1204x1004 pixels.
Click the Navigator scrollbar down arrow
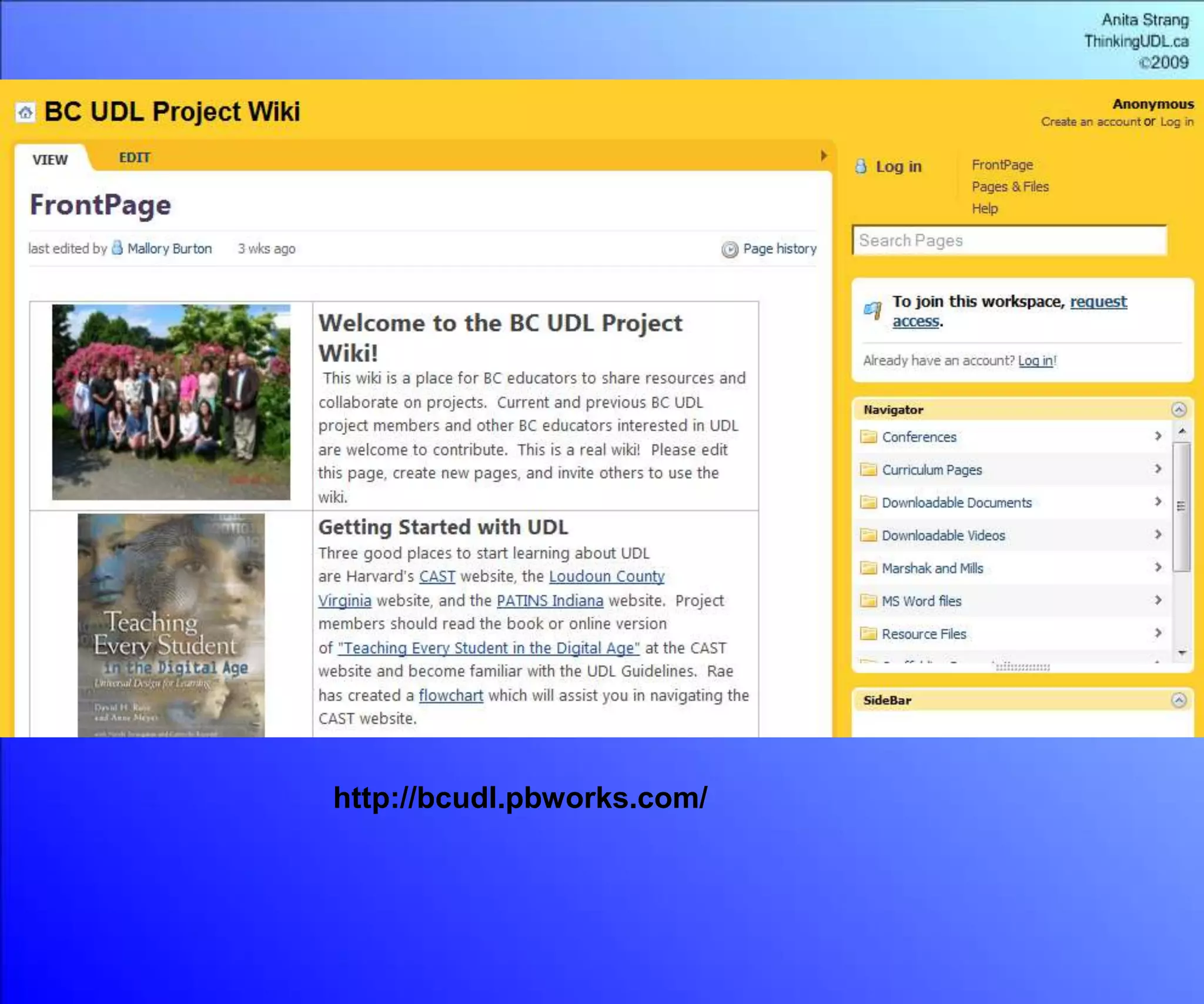[1182, 653]
